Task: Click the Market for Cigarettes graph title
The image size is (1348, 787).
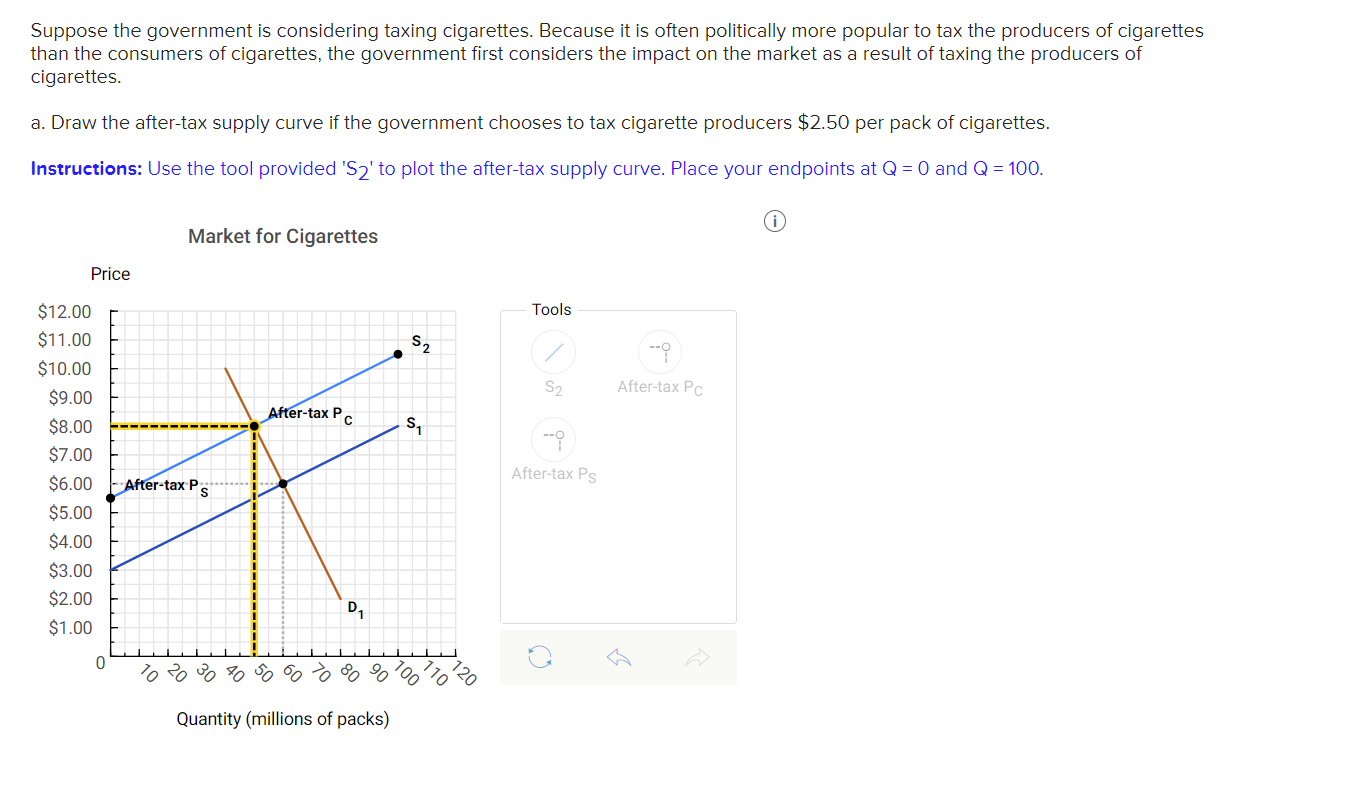Action: coord(283,236)
